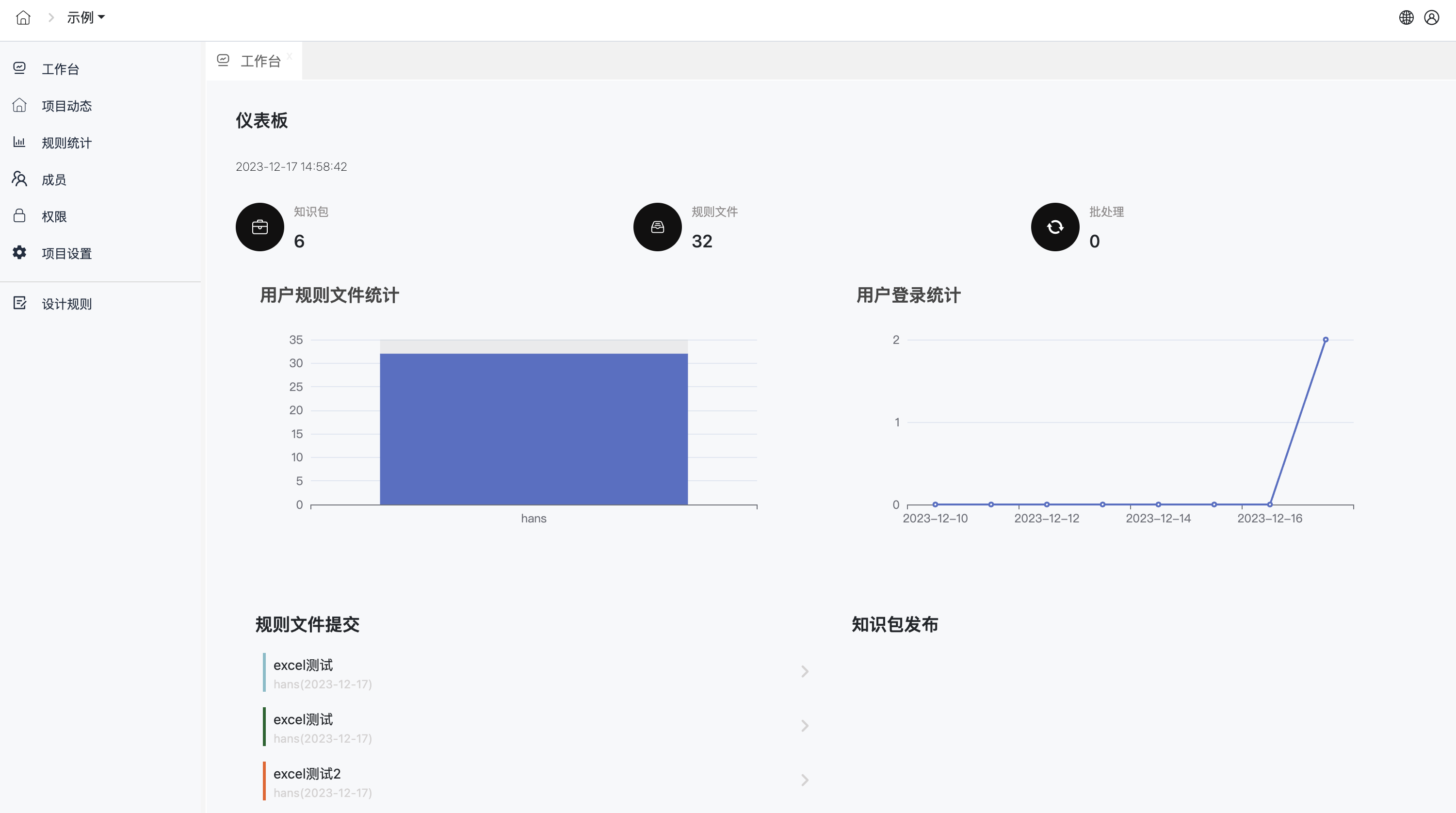
Task: Click the home icon in breadcrumb
Action: [23, 17]
